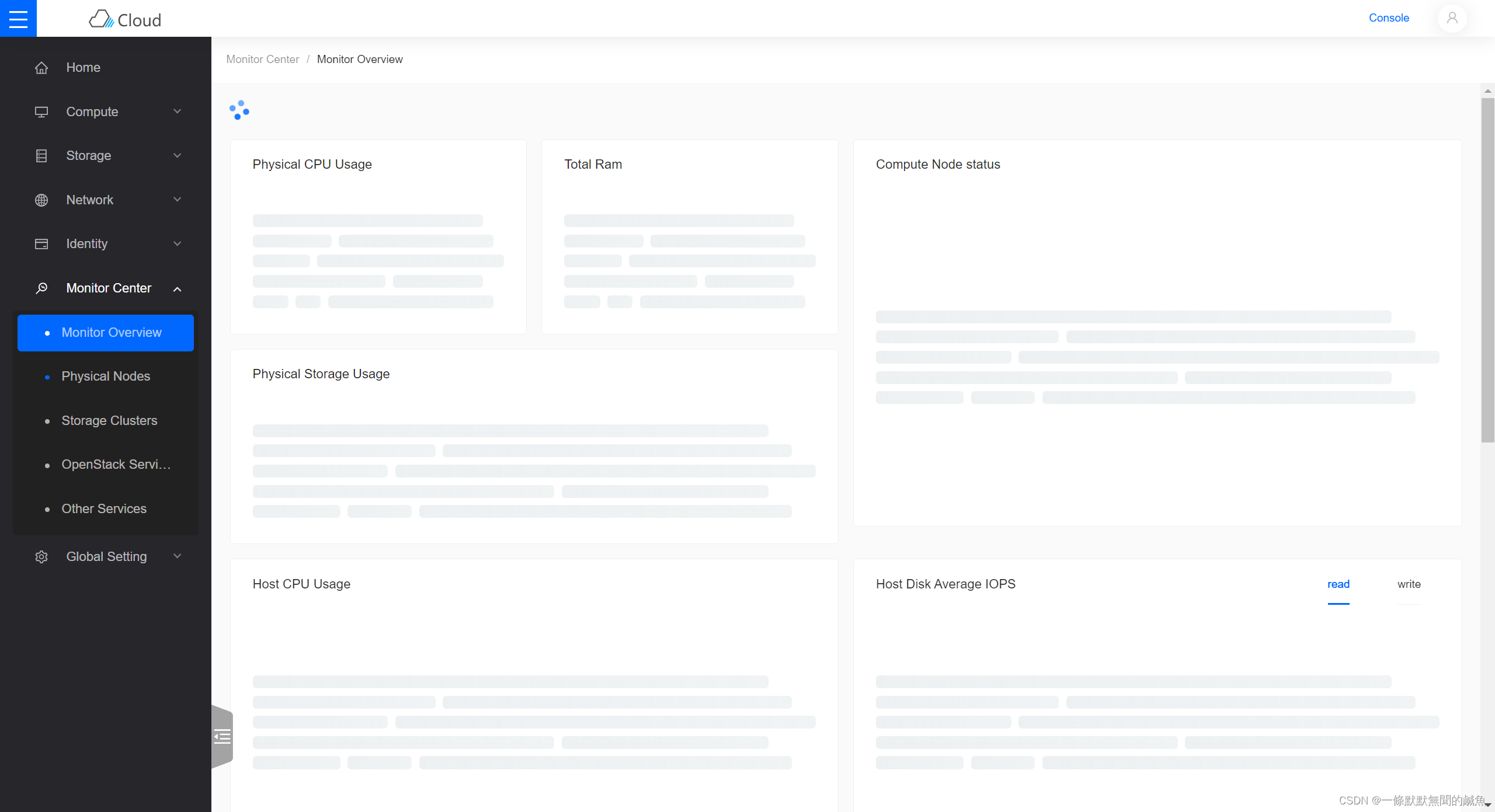
Task: Collapse the Monitor Center chevron
Action: tap(177, 288)
